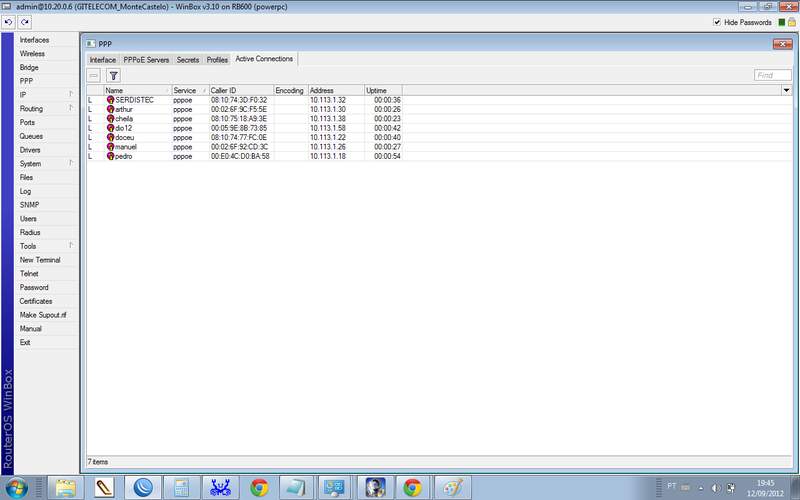The height and width of the screenshot is (500, 800).
Task: Sort by the Encoding column header
Action: [x=291, y=90]
